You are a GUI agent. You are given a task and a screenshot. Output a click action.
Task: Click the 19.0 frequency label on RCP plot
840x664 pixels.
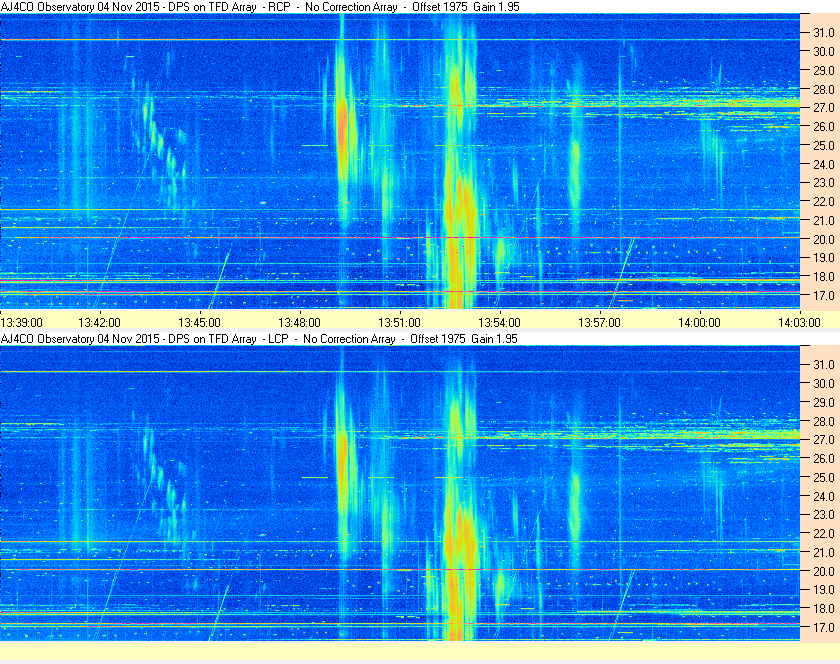pyautogui.click(x=824, y=258)
